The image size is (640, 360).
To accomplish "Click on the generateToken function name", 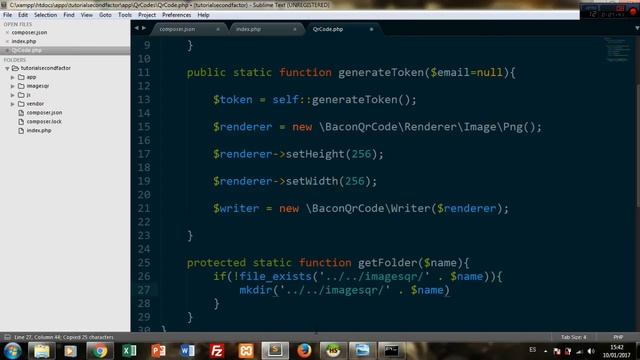I will click(381, 73).
